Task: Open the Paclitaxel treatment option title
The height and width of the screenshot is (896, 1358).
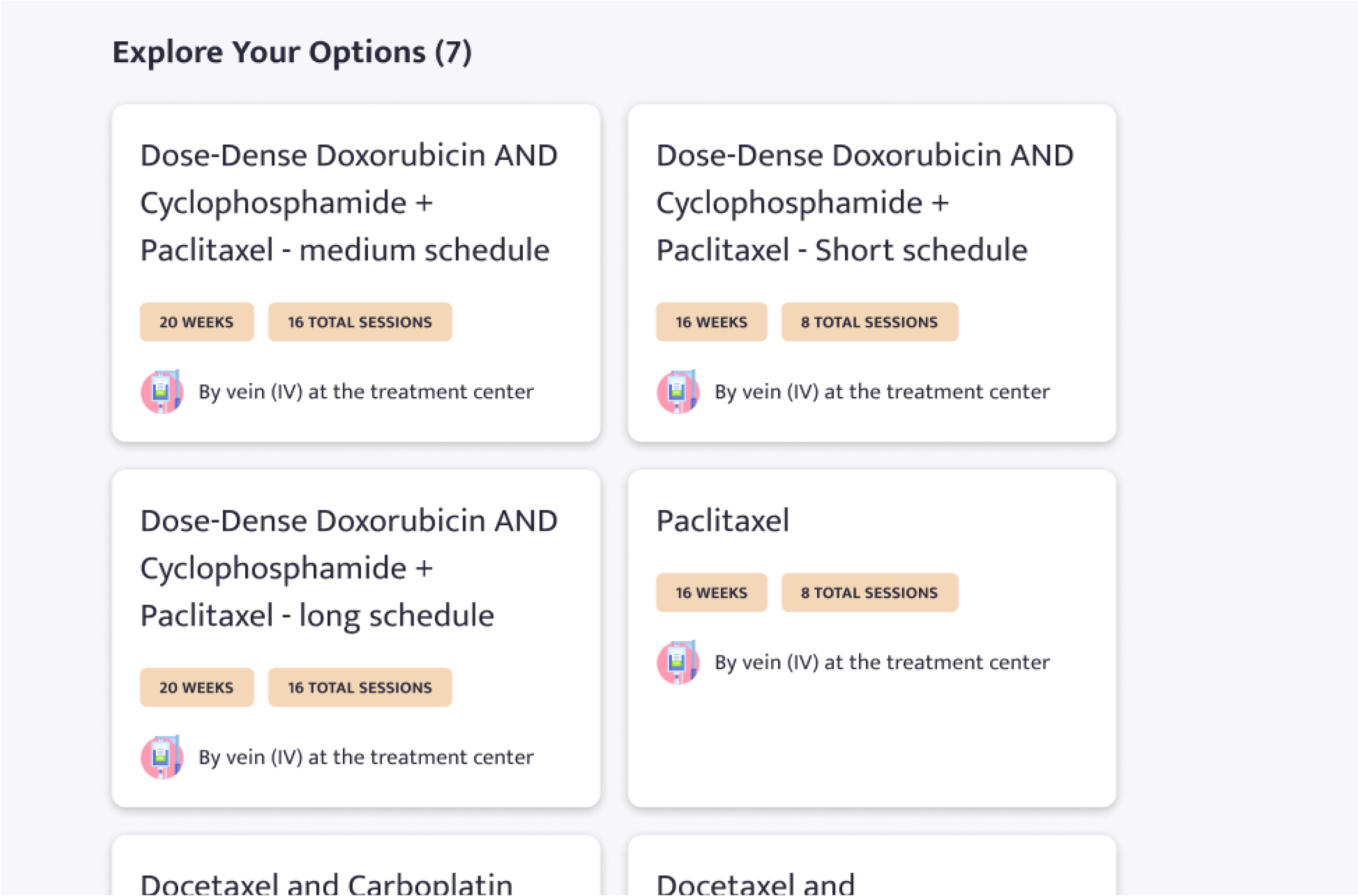Action: 722,520
